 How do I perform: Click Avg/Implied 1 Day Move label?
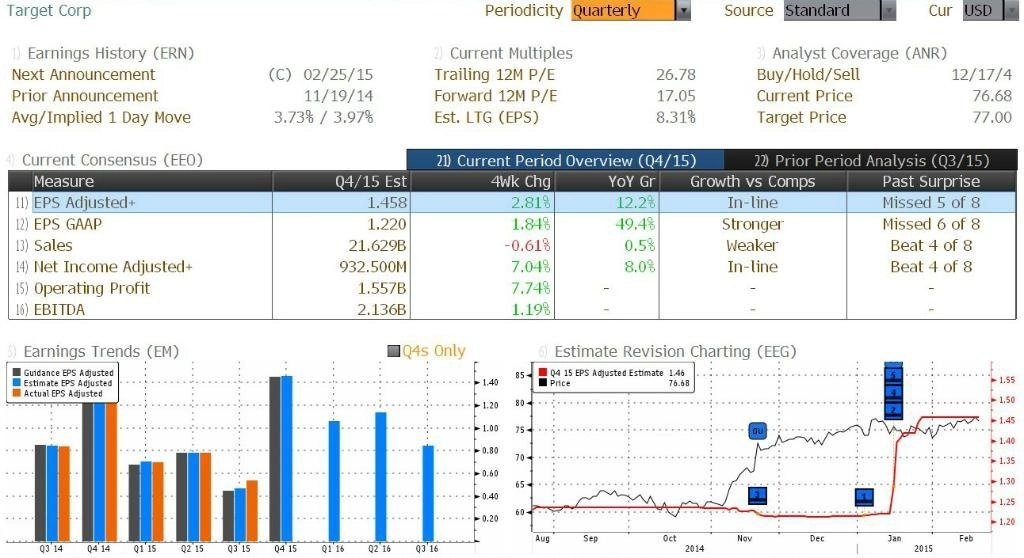(x=101, y=118)
